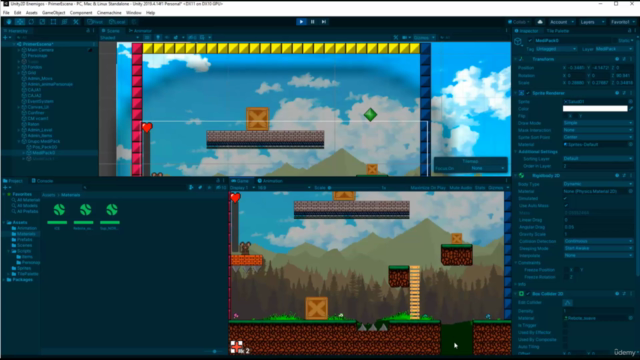Click the color eyedropper icon
The image size is (640, 360).
click(631, 109)
